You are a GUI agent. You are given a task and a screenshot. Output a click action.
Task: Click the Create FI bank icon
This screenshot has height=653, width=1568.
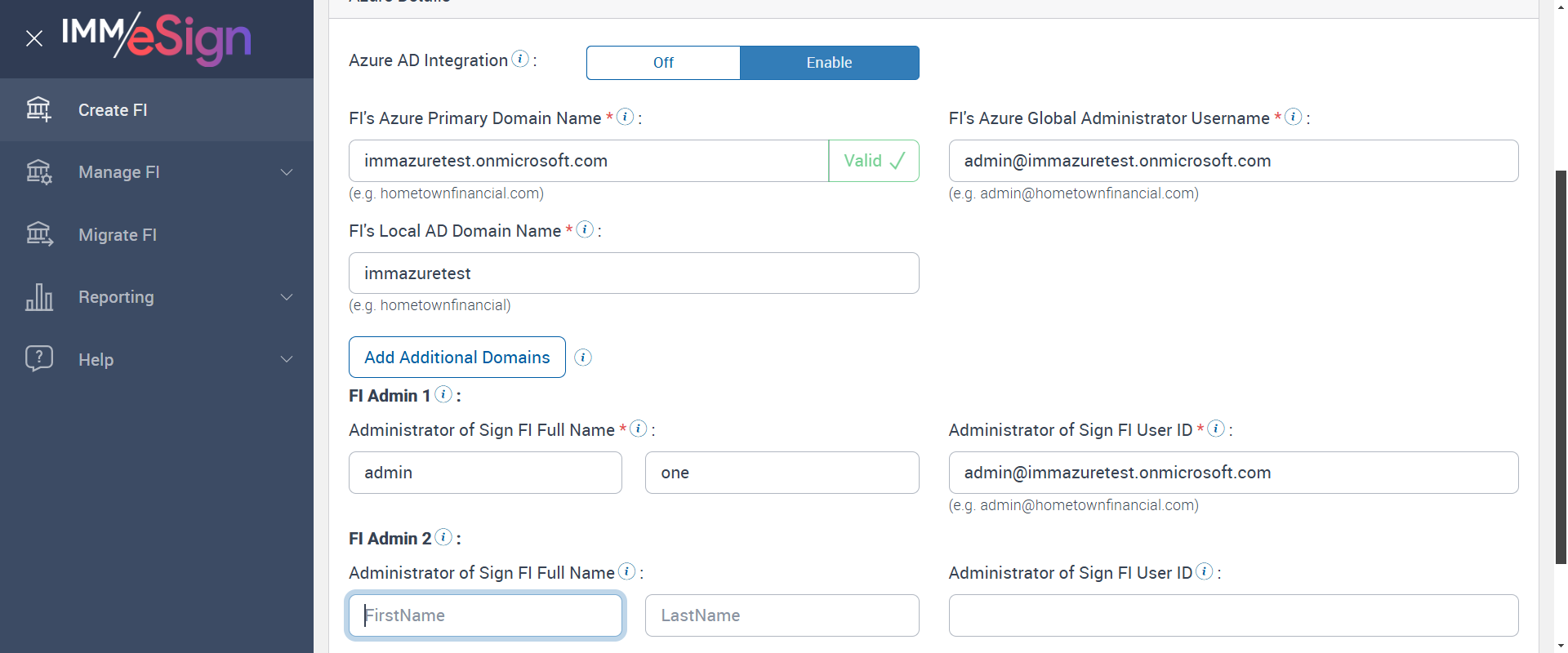(x=38, y=109)
